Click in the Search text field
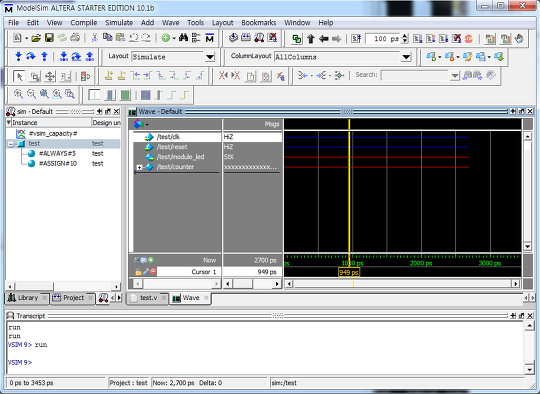This screenshot has width=540, height=394. 415,75
